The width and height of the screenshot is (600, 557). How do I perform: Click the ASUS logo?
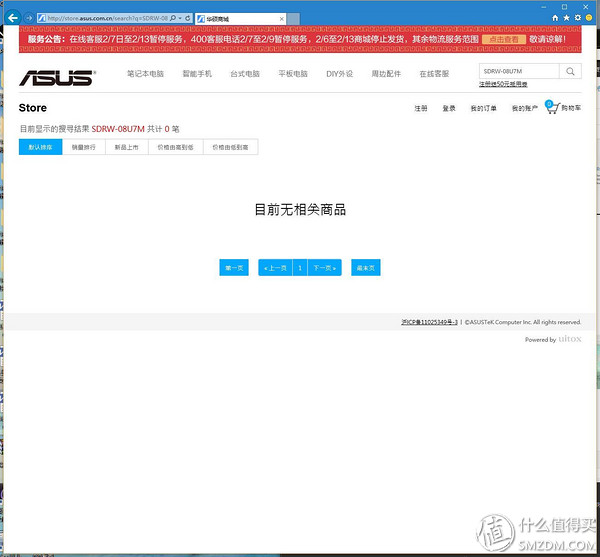(57, 78)
